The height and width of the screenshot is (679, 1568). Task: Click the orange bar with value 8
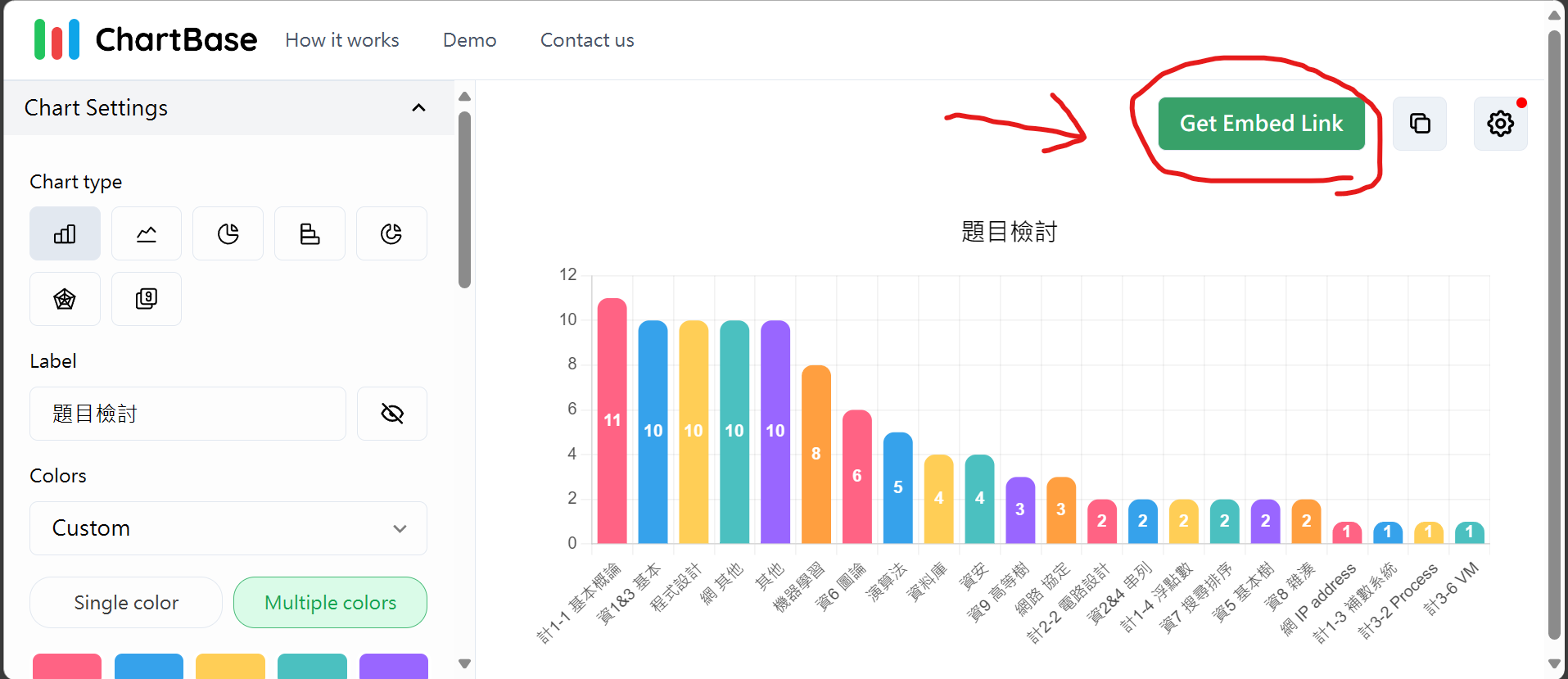pos(816,454)
